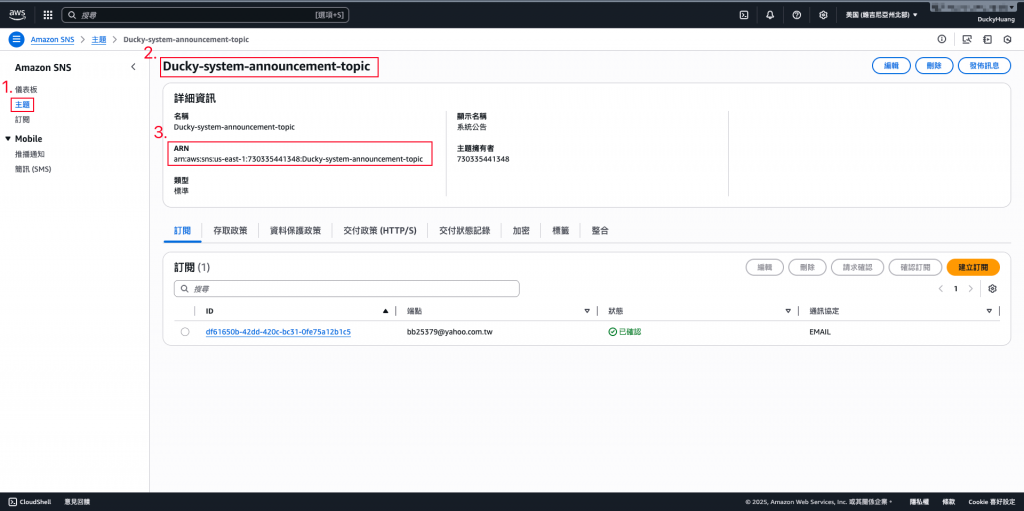Sort by the 通訊協定 column arrow

[989, 311]
